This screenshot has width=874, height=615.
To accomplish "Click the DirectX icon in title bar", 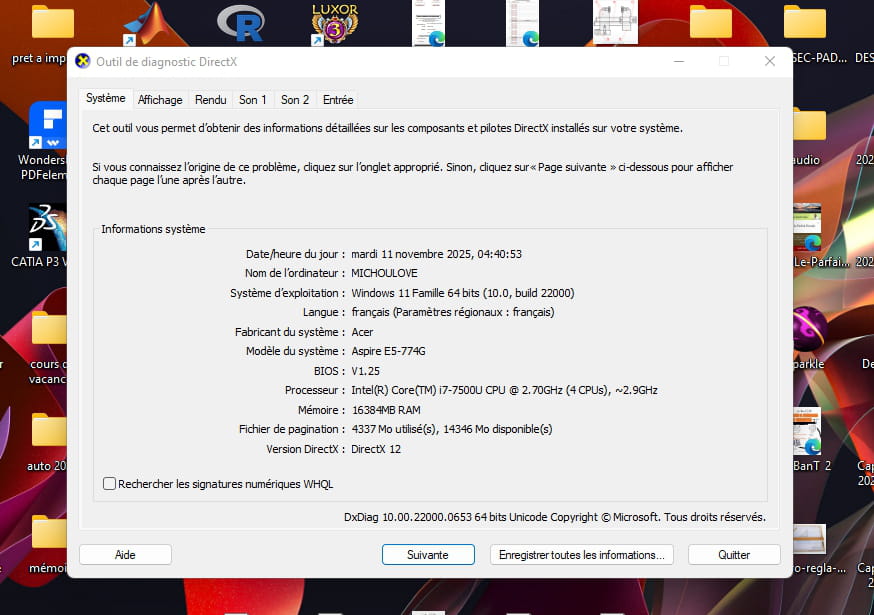I will click(83, 61).
